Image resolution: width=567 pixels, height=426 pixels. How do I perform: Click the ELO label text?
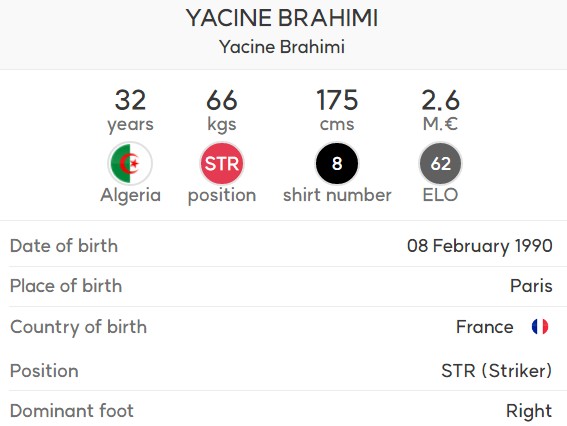pos(440,195)
